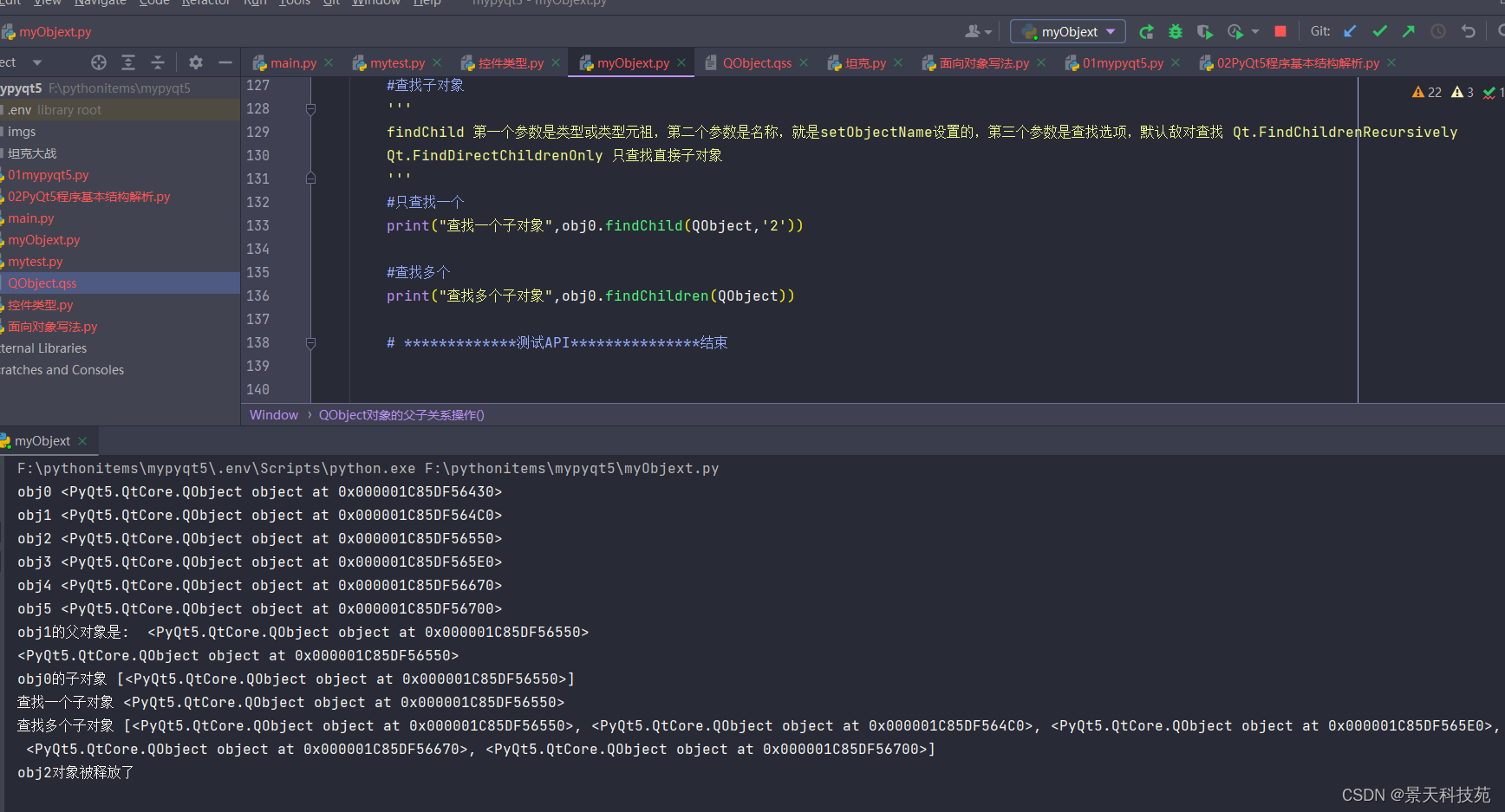The width and height of the screenshot is (1505, 812).
Task: Collapse the docstring fold marker at line 128
Action: pos(310,109)
